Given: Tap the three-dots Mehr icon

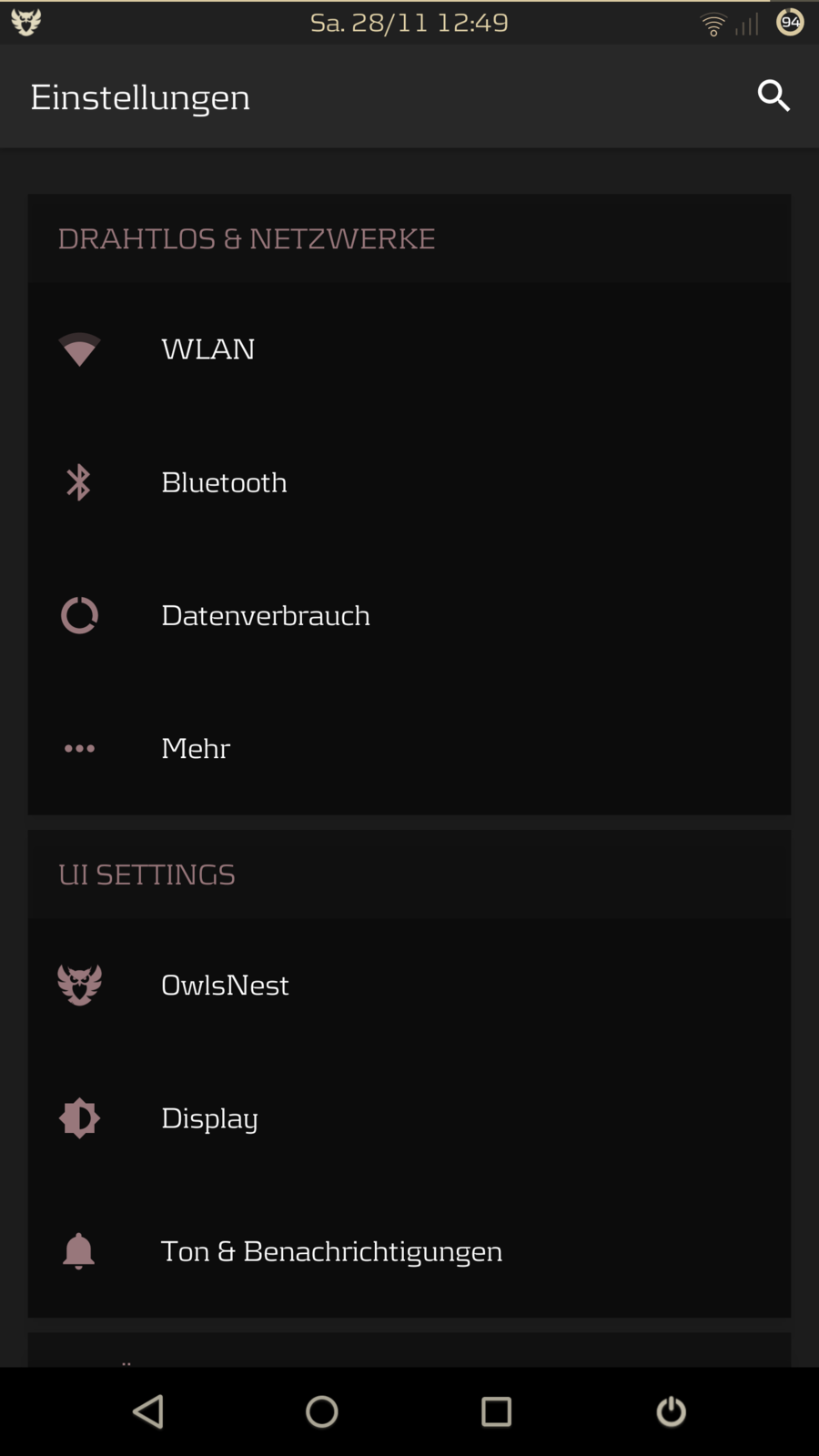Looking at the screenshot, I should pos(79,749).
